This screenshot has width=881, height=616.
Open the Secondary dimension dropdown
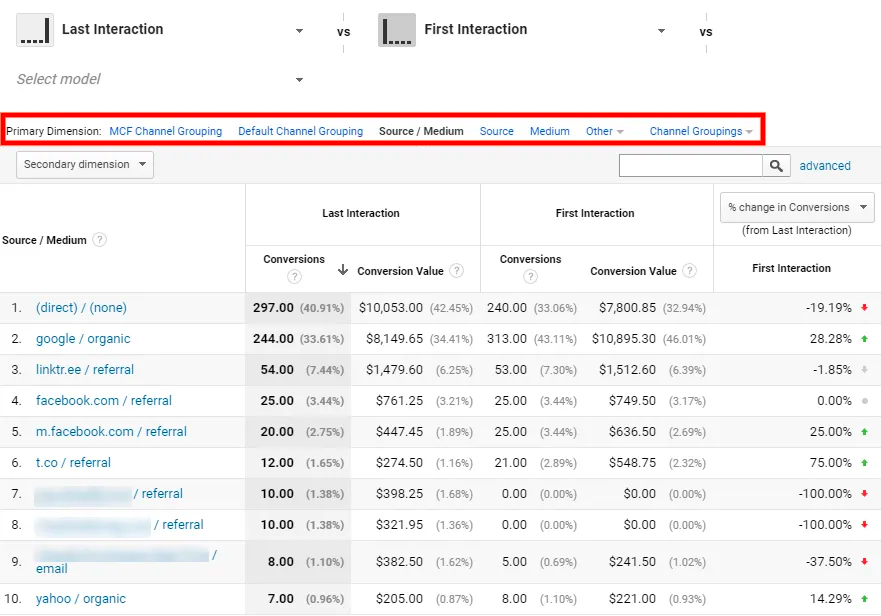85,165
